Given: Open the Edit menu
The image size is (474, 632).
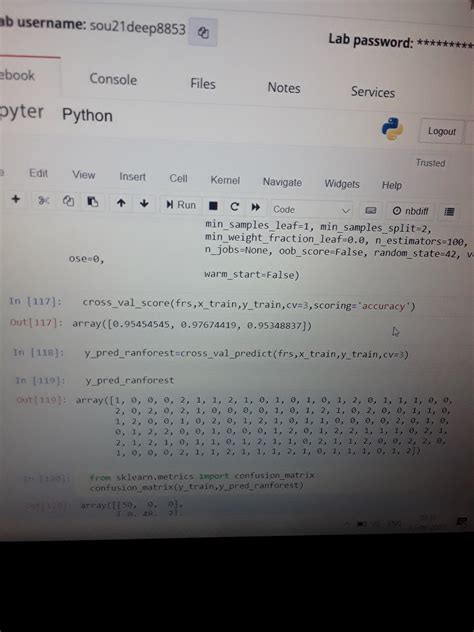Looking at the screenshot, I should click(38, 173).
